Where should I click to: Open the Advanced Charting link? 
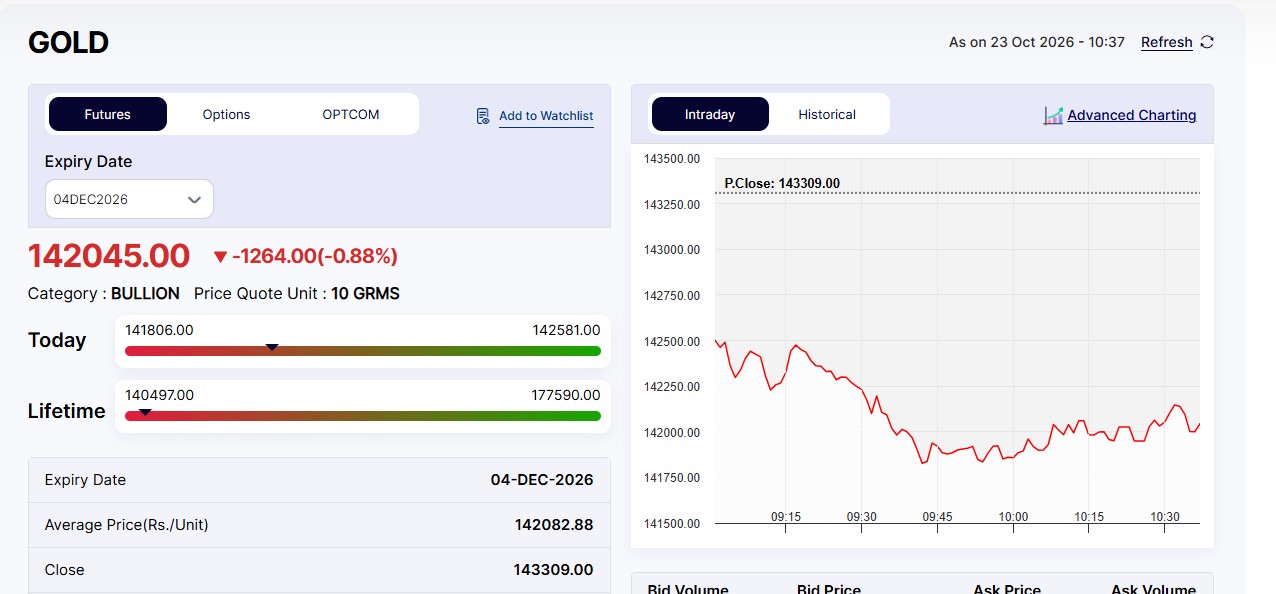click(1132, 115)
